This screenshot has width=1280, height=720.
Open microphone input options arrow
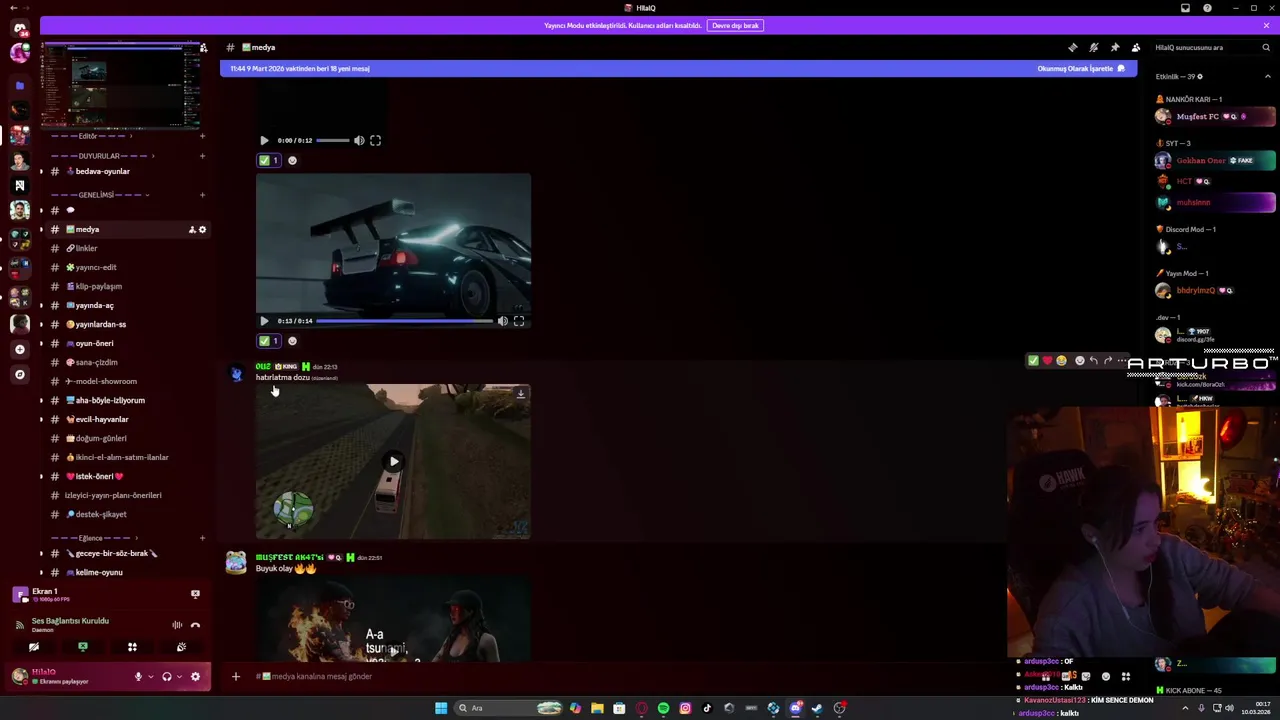click(x=151, y=677)
